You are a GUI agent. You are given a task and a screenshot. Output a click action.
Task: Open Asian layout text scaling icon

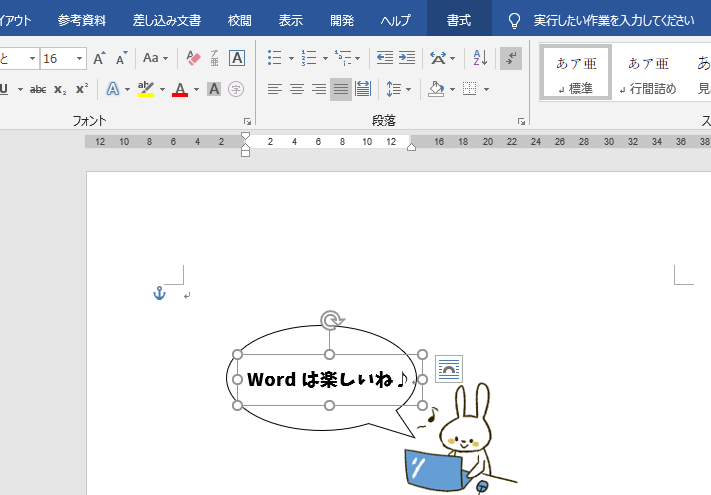(438, 58)
